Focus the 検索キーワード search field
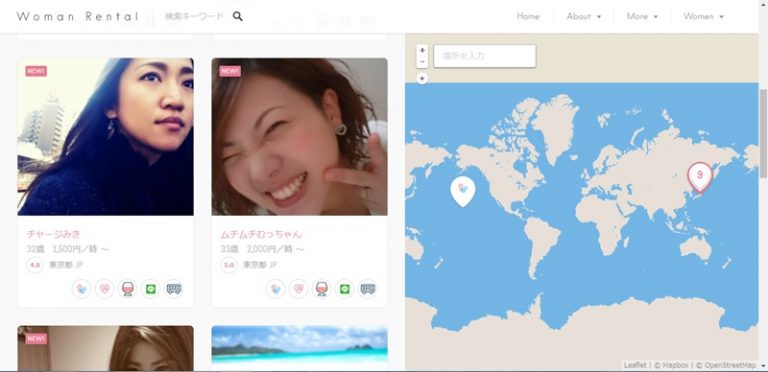 194,16
